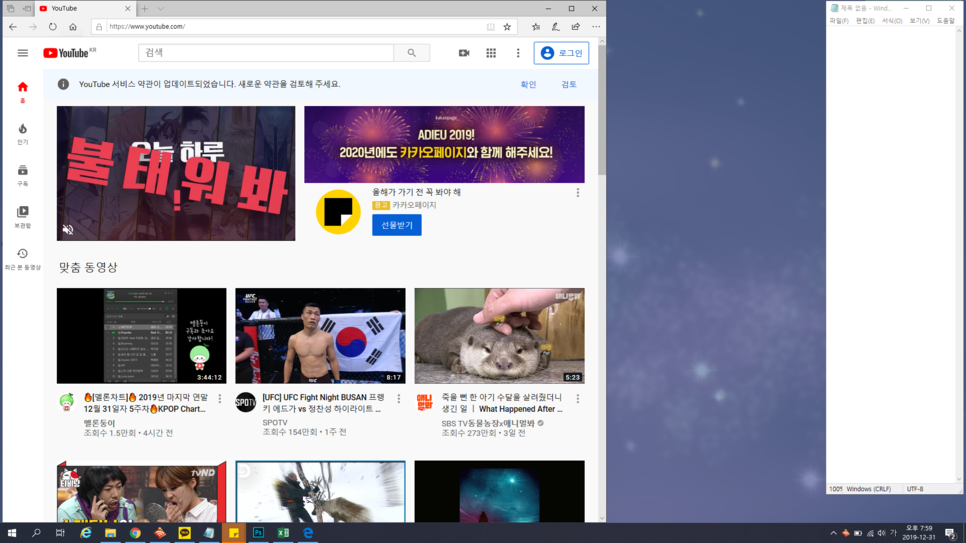Open the video camera upload icon
This screenshot has width=966, height=543.
pos(464,53)
